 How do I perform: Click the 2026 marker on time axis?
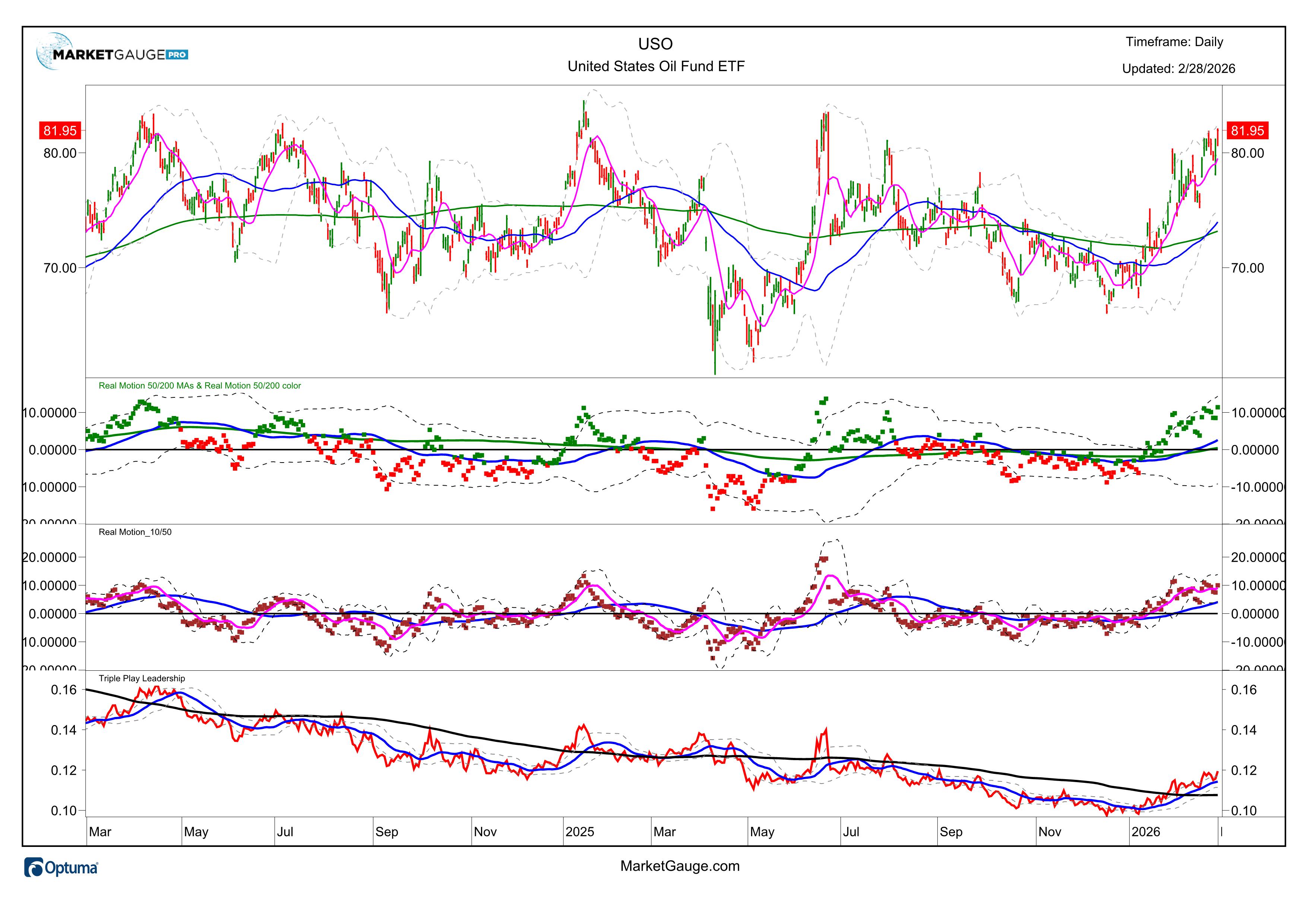coord(1145,832)
